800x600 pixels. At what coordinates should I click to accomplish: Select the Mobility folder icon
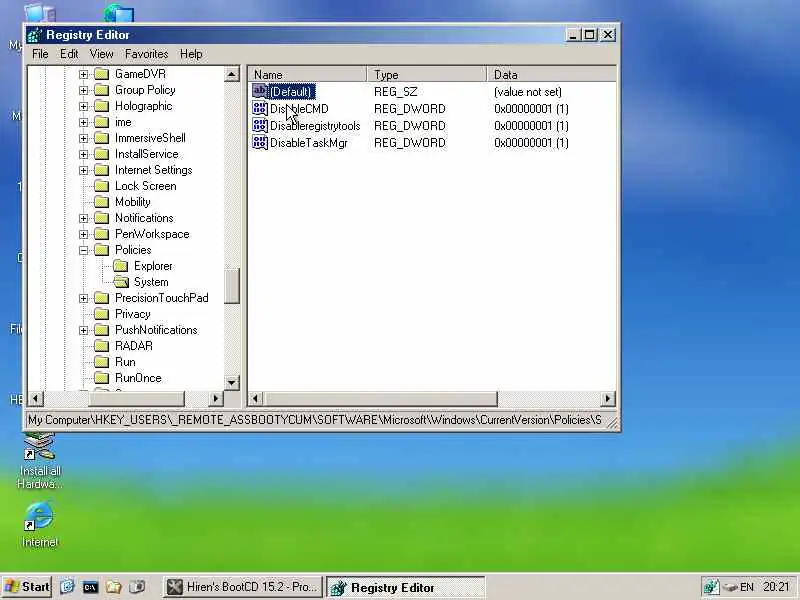tap(102, 202)
